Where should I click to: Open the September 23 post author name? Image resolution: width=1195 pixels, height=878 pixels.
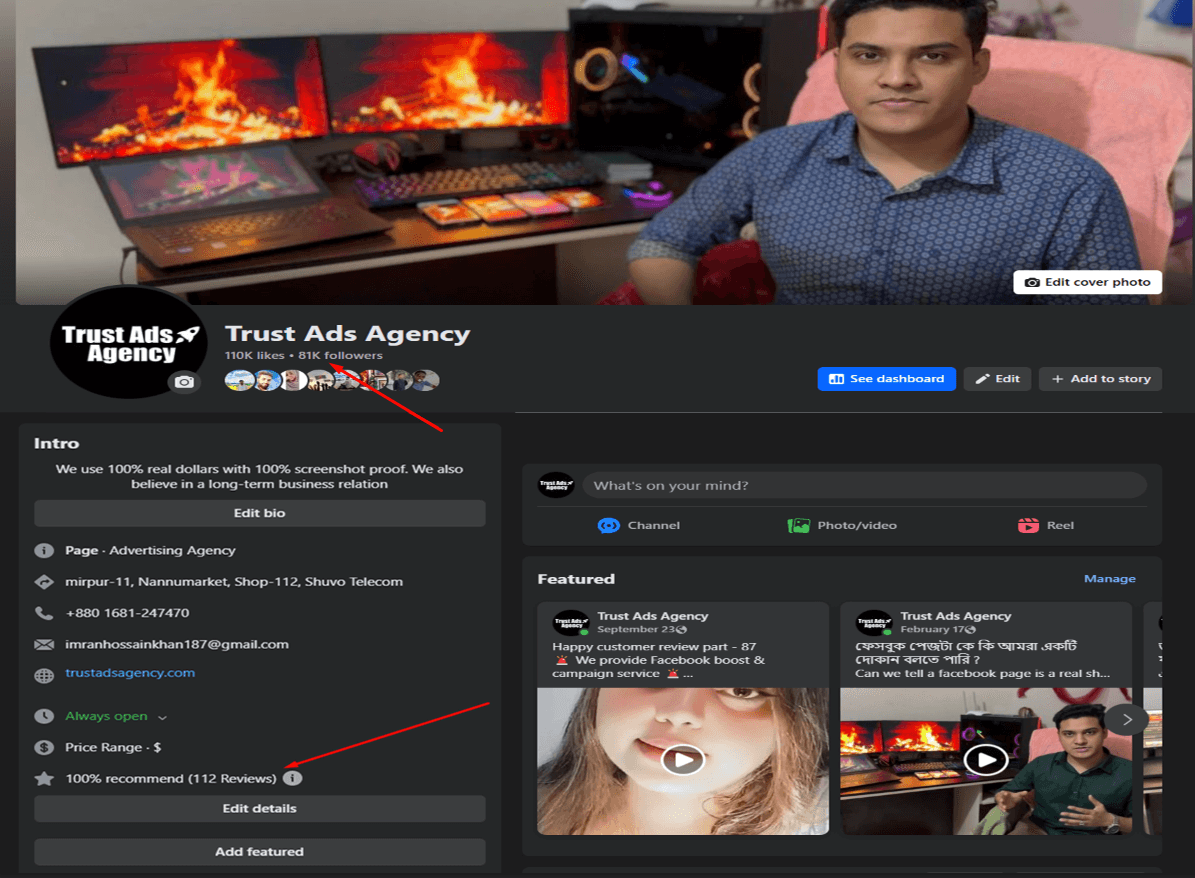point(652,616)
